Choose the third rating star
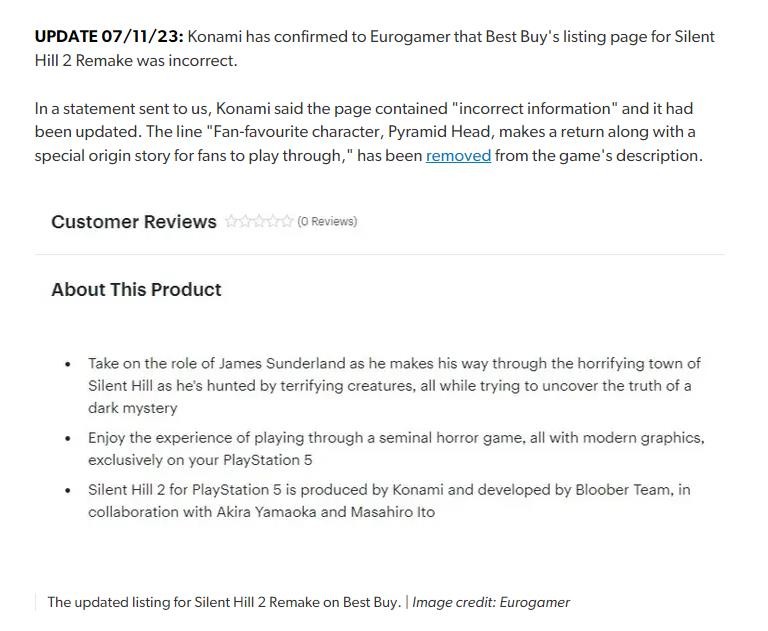Viewport: 768px width, 631px height. 259,222
